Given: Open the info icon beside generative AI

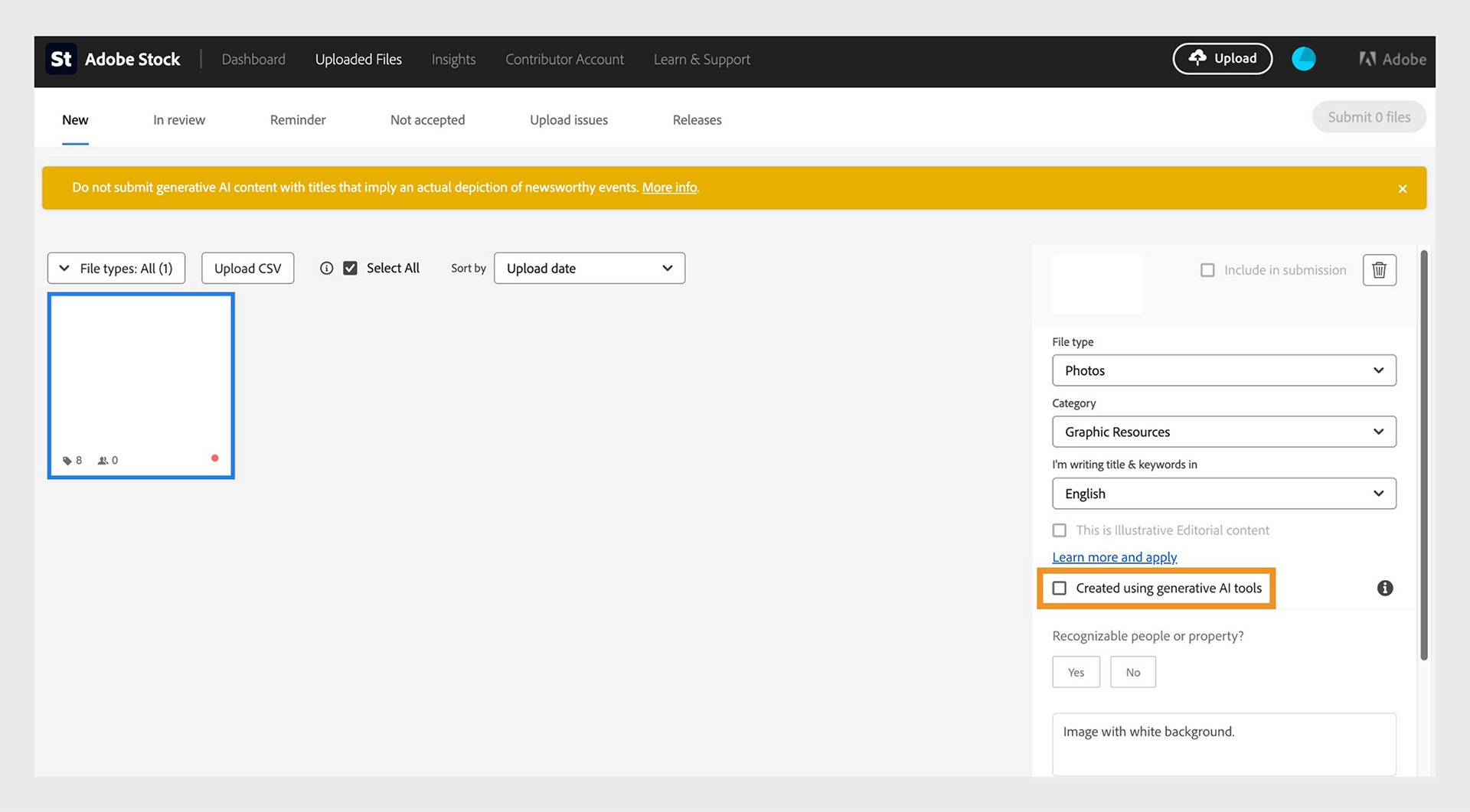Looking at the screenshot, I should [x=1385, y=588].
